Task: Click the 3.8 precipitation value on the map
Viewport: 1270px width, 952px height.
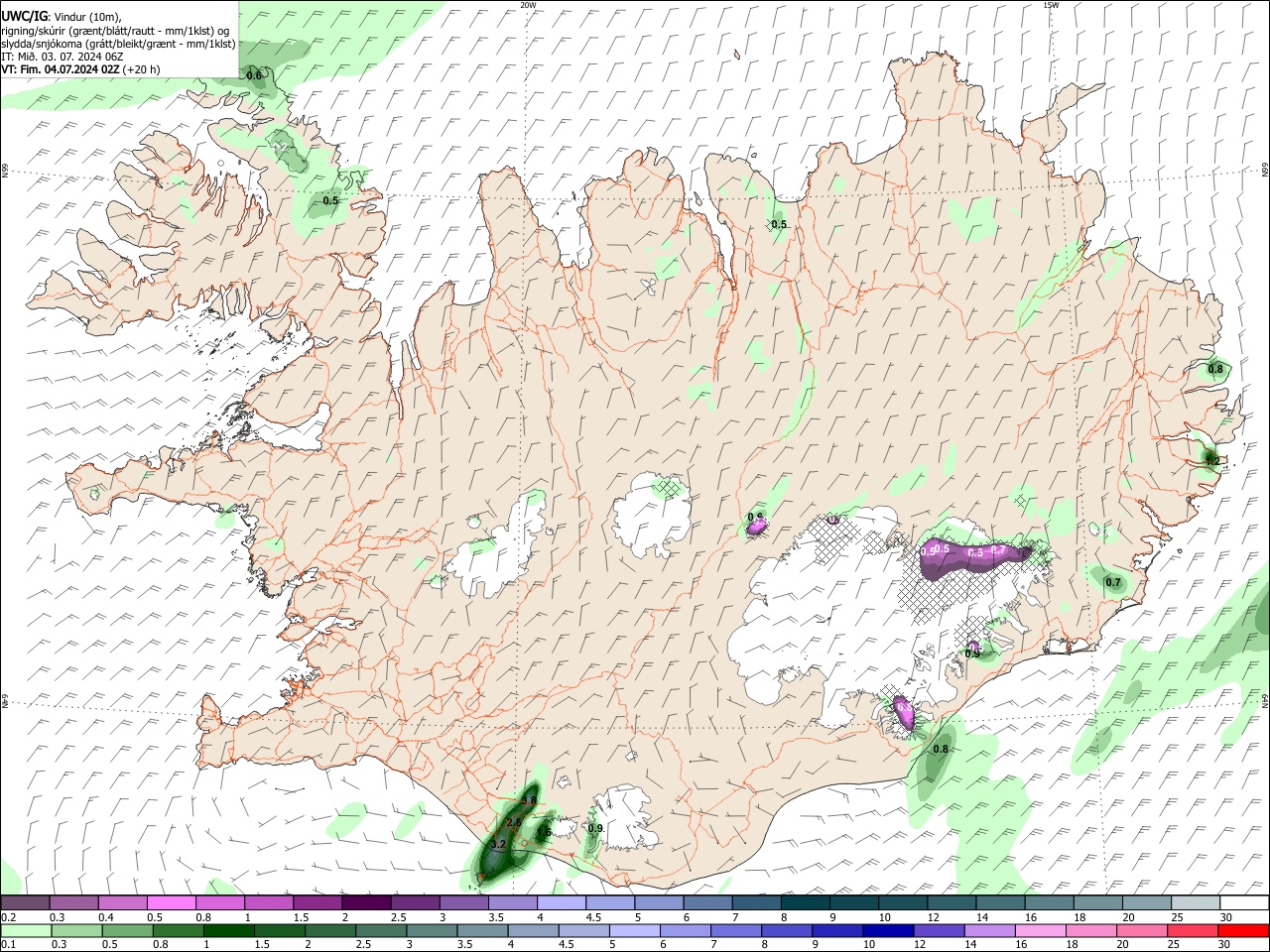Action: coord(529,800)
